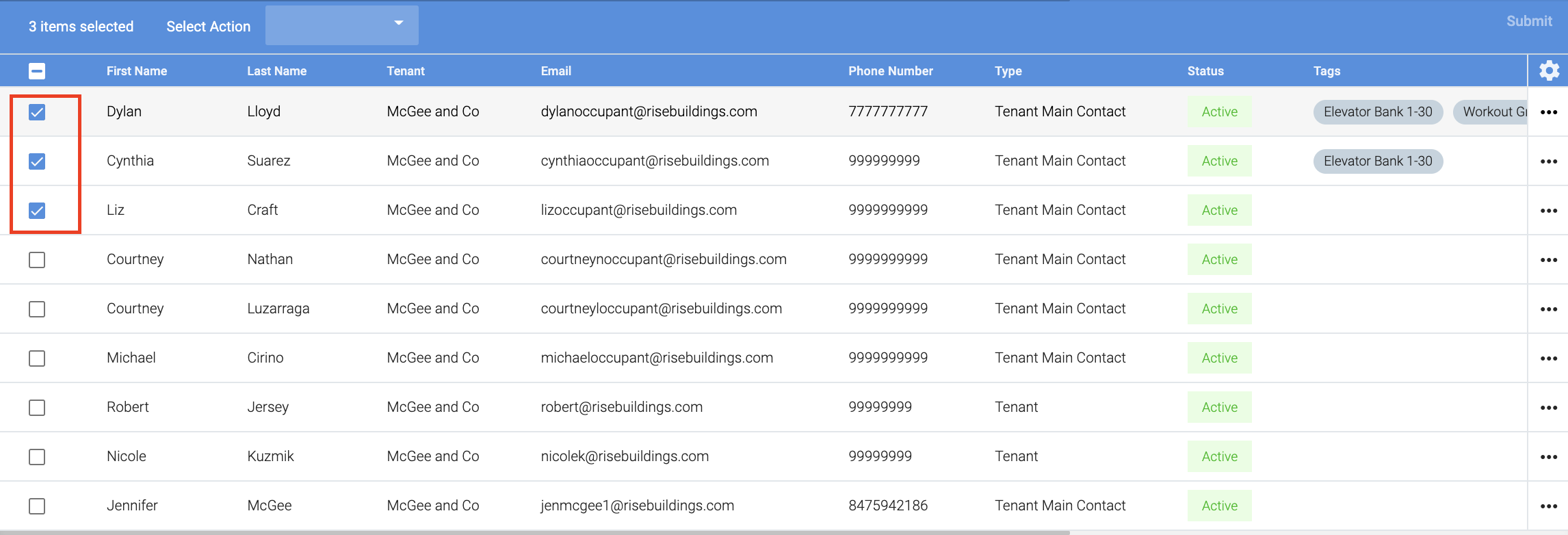Uncheck the checkbox for Dylan Lloyd
The width and height of the screenshot is (1568, 535).
pos(37,112)
